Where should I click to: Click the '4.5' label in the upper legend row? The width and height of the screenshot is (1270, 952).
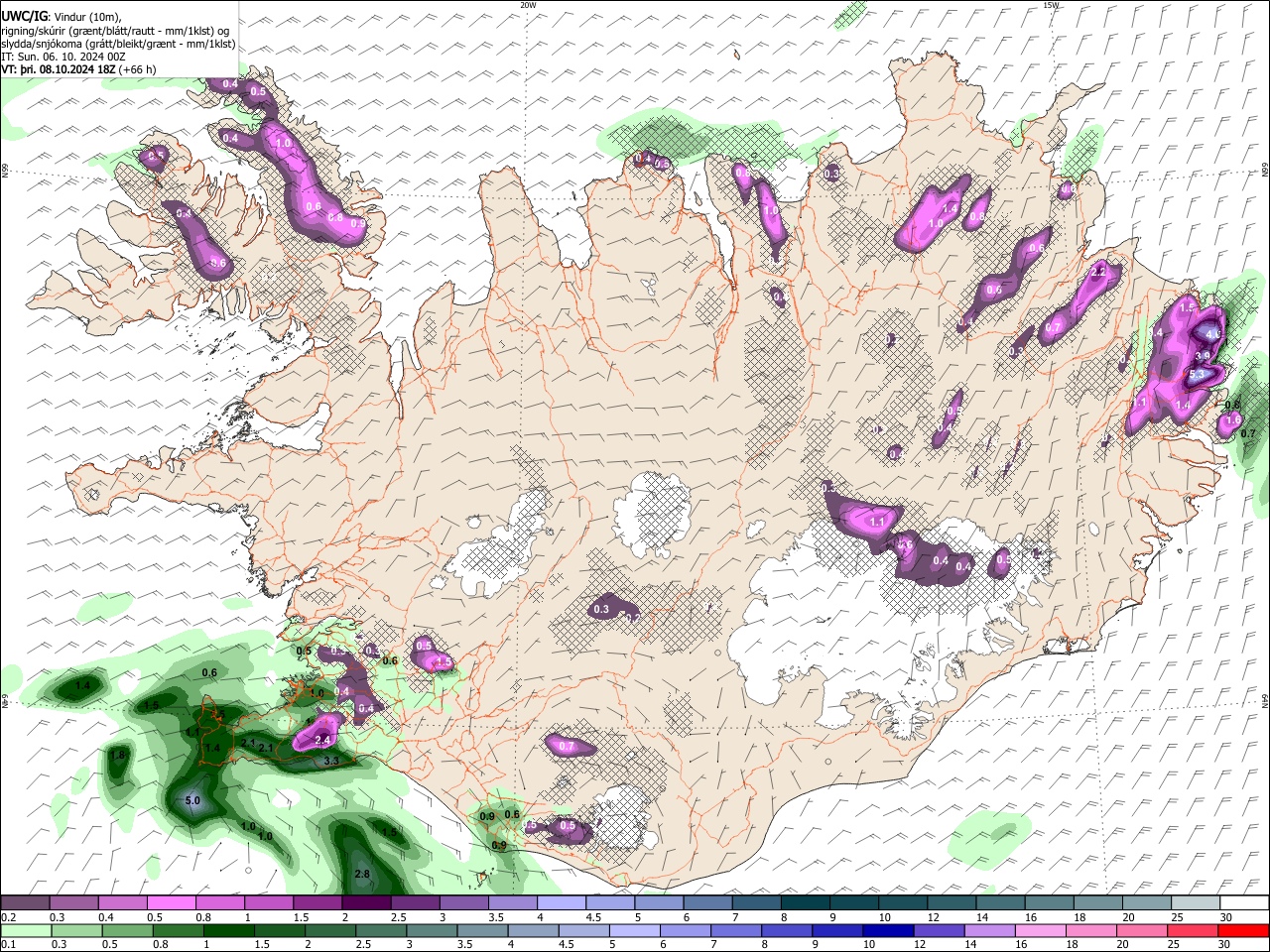click(x=593, y=917)
